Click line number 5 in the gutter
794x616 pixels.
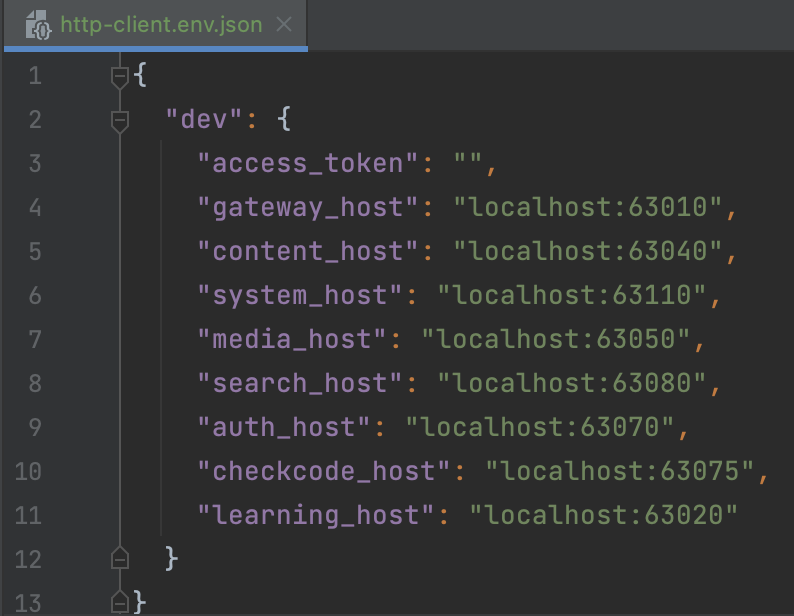[35, 252]
